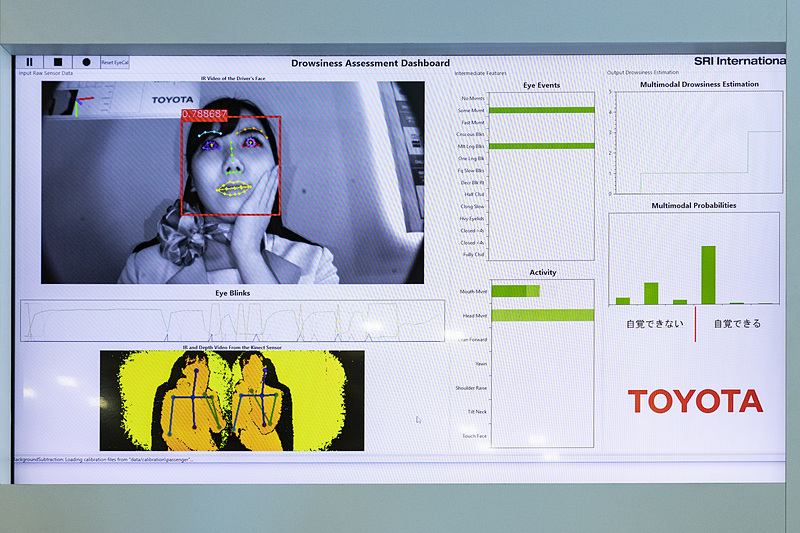Click the Head Mvmt activity bar
This screenshot has height=533, width=800.
click(x=543, y=315)
